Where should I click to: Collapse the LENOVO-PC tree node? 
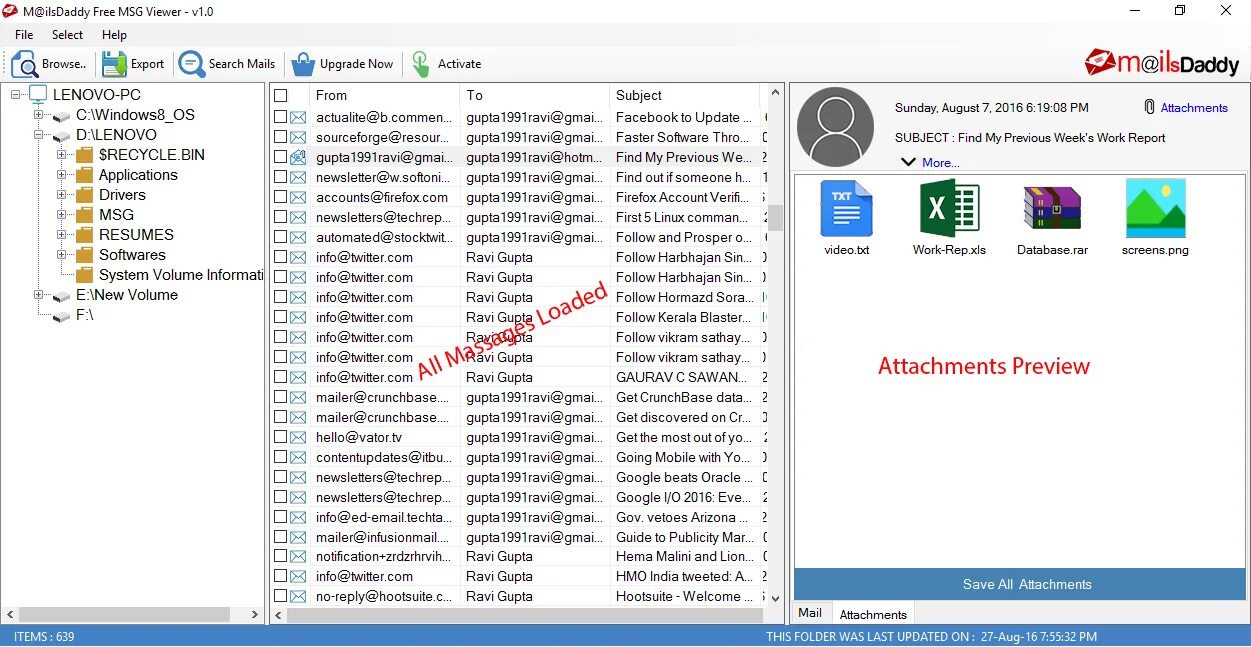click(16, 95)
